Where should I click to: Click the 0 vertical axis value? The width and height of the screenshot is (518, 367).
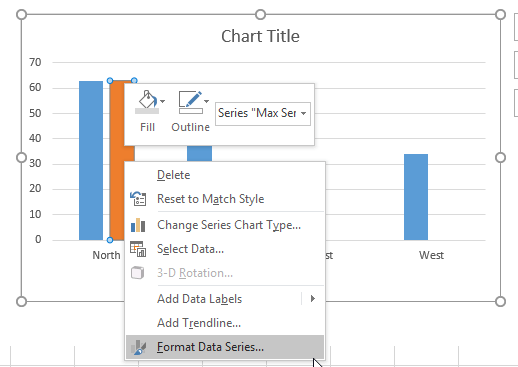point(38,239)
